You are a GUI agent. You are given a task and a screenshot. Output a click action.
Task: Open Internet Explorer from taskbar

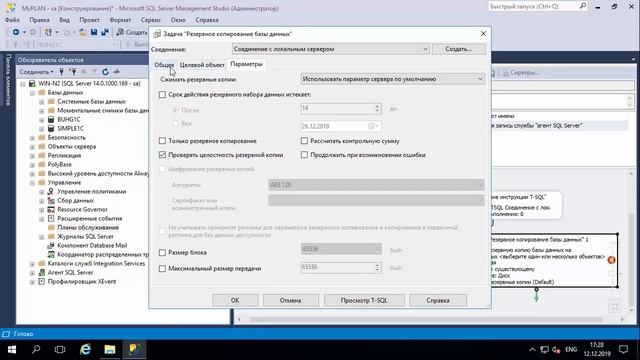coord(85,349)
